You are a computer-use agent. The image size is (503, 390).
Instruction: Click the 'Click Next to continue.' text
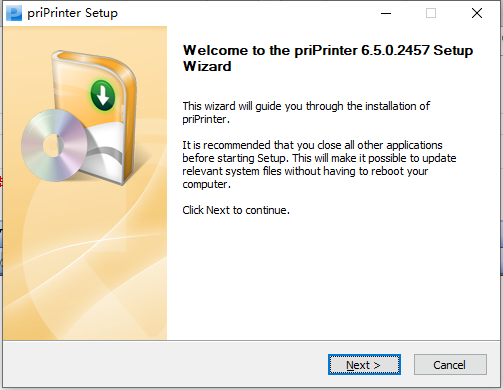(x=236, y=210)
